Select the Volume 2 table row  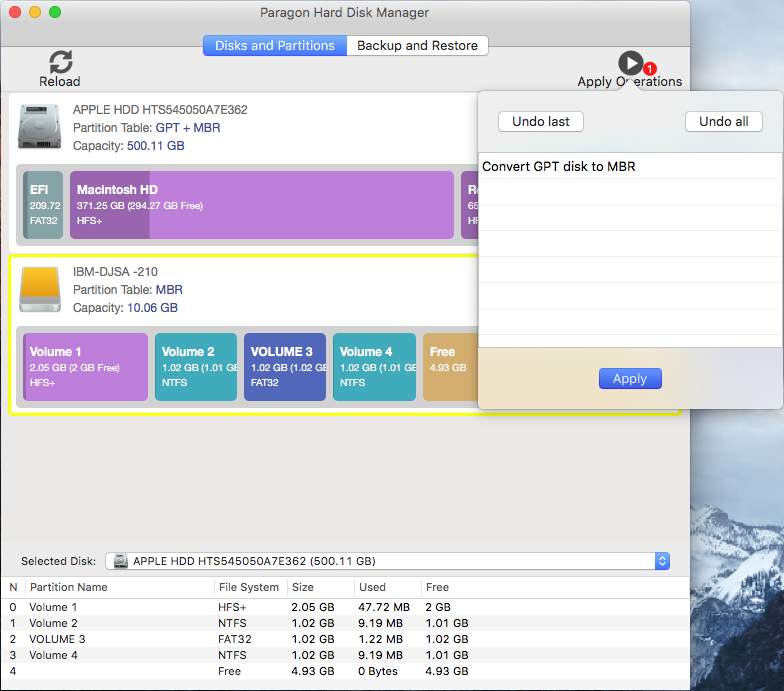point(345,623)
